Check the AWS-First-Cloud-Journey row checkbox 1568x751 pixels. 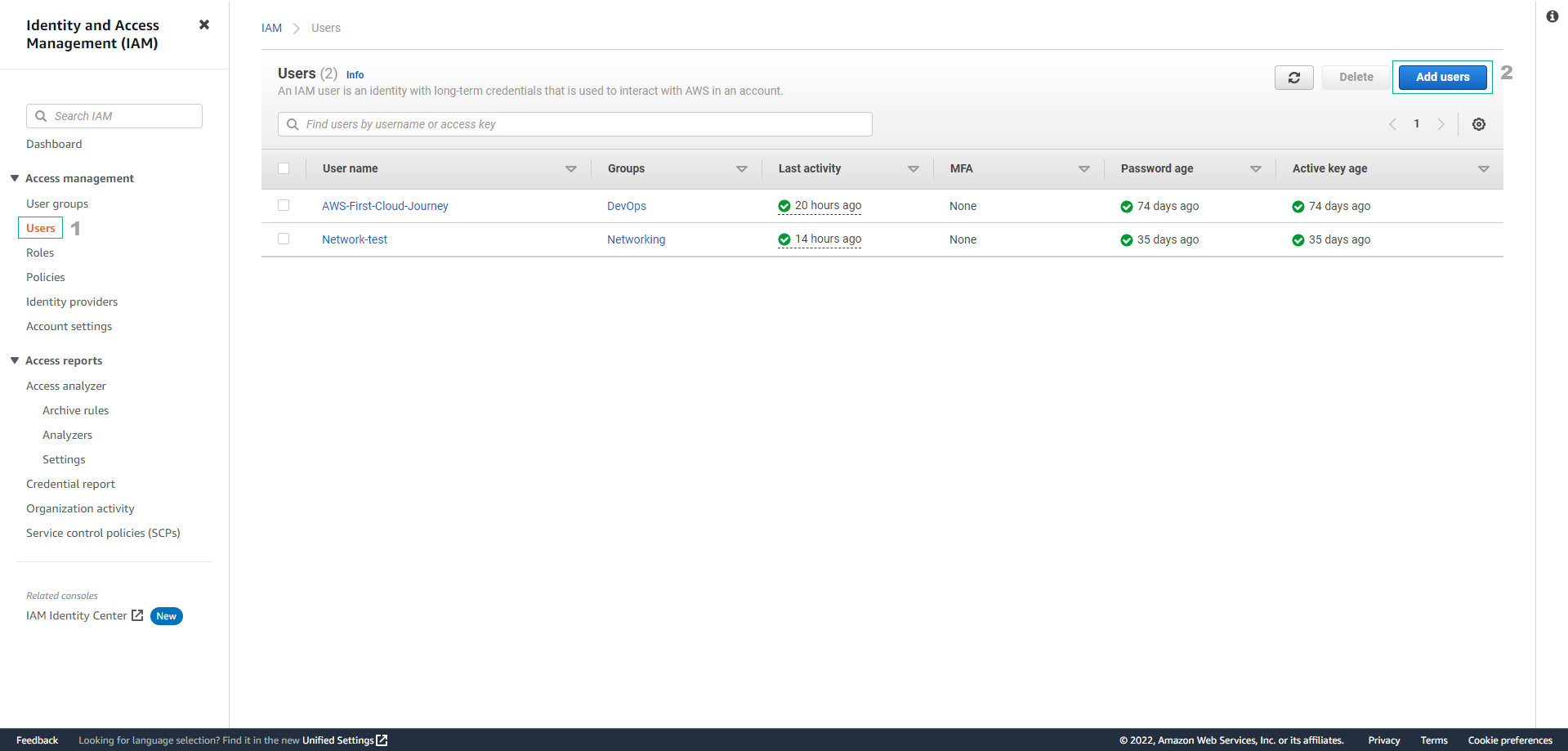[284, 205]
